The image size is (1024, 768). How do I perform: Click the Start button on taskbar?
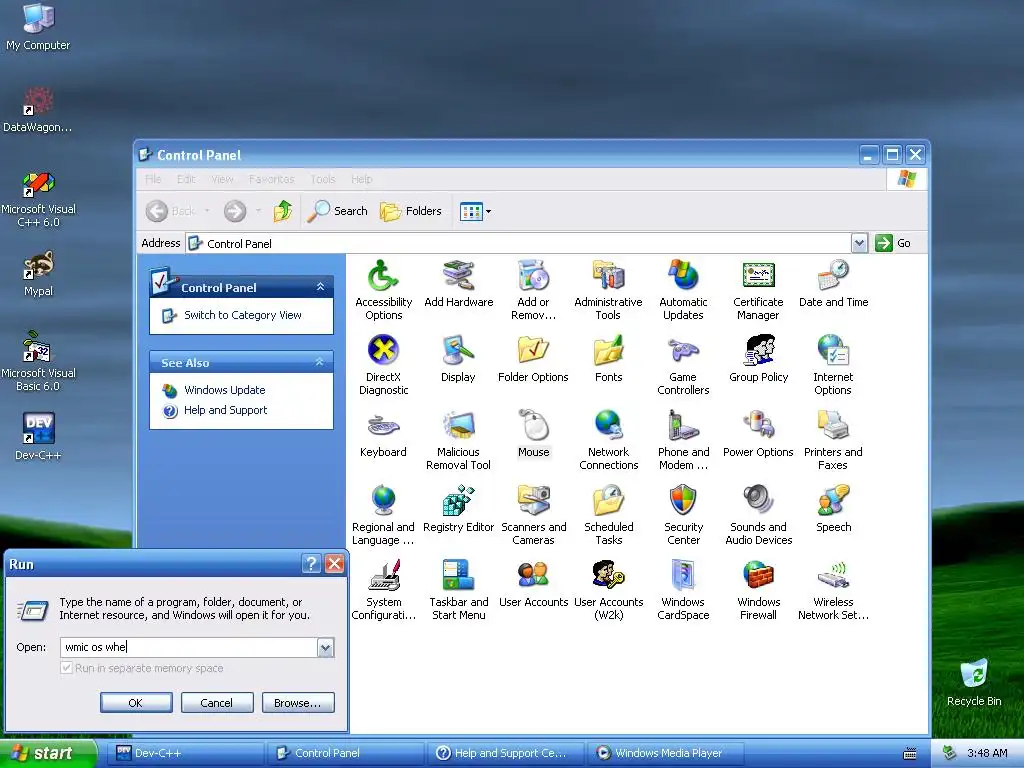(48, 753)
